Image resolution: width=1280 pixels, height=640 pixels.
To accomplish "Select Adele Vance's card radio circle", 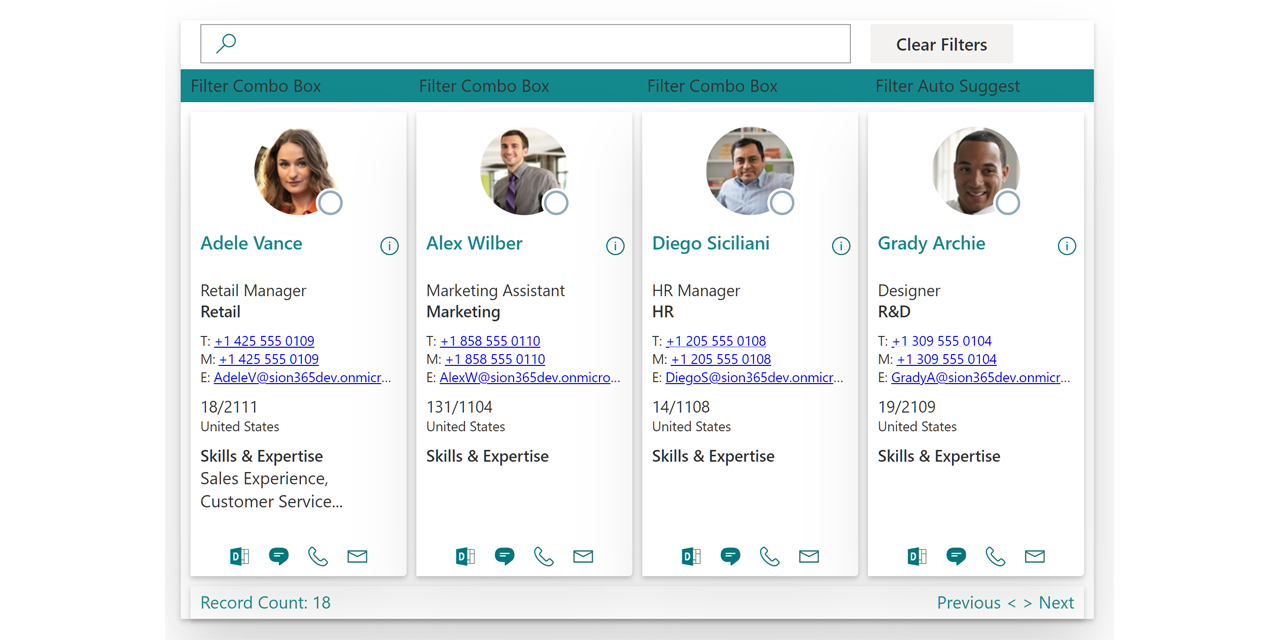I will pos(330,203).
